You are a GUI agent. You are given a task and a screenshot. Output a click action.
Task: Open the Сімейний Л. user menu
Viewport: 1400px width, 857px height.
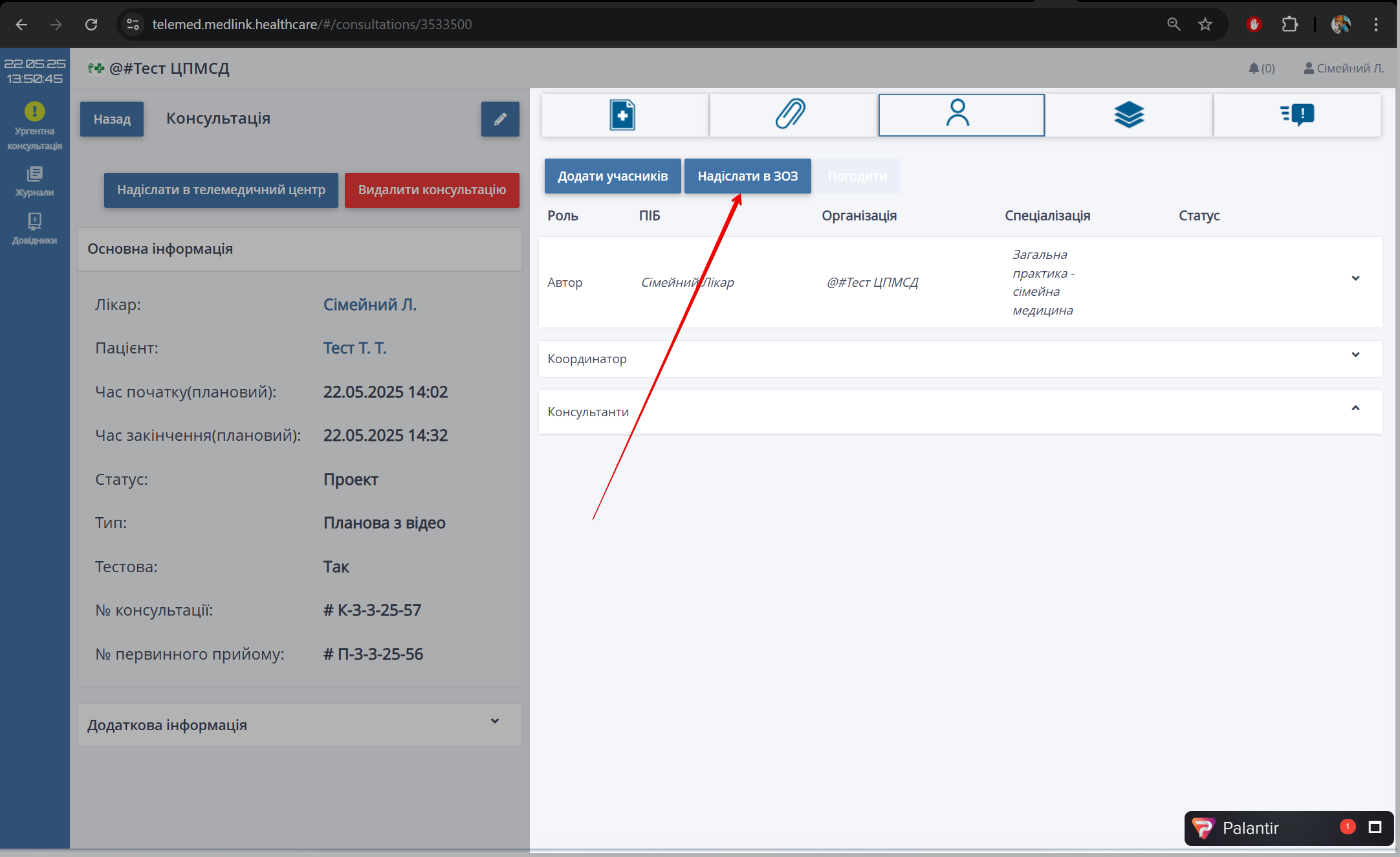(1343, 68)
